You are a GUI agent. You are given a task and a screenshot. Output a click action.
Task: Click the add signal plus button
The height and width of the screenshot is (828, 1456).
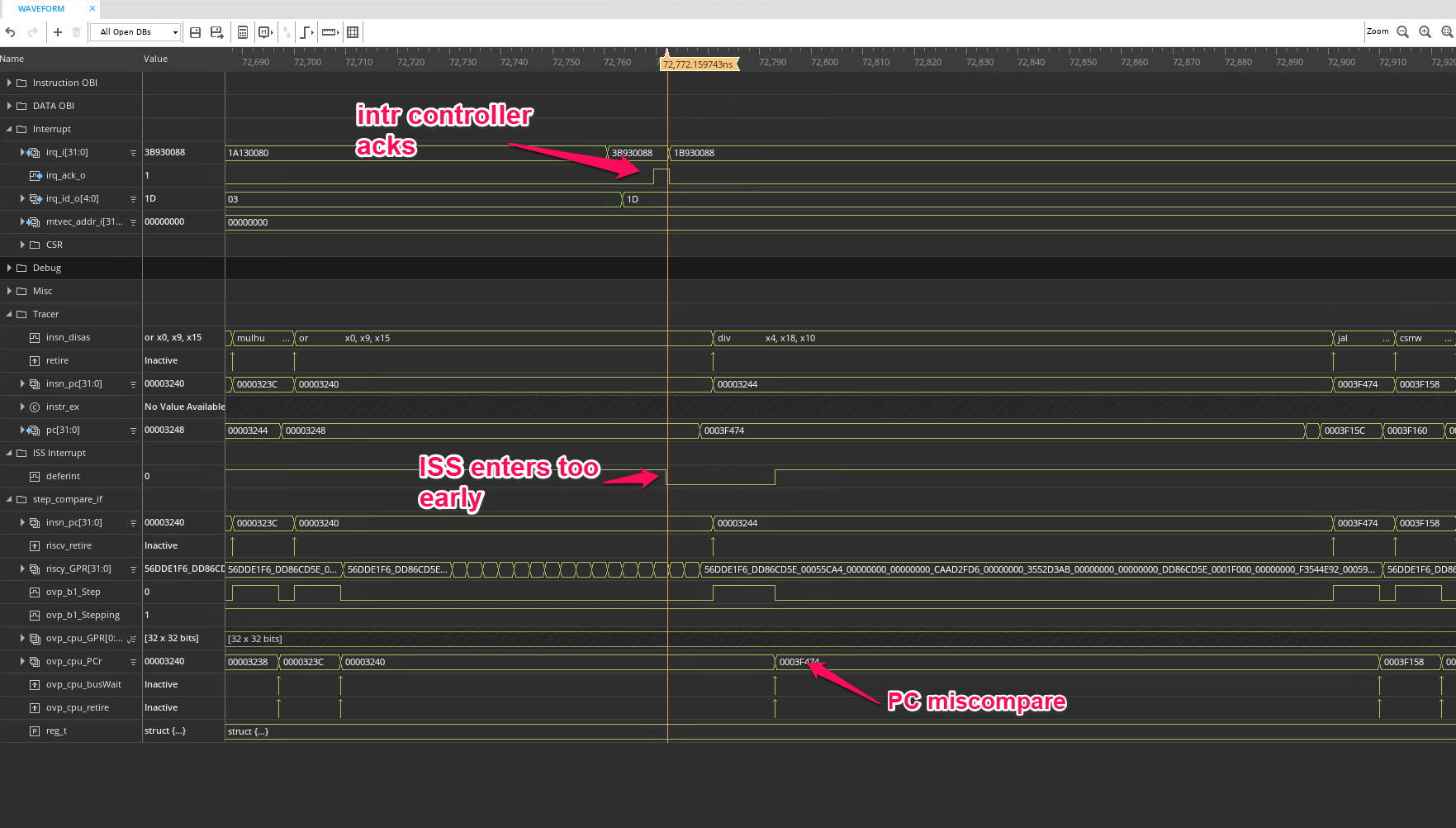point(57,32)
